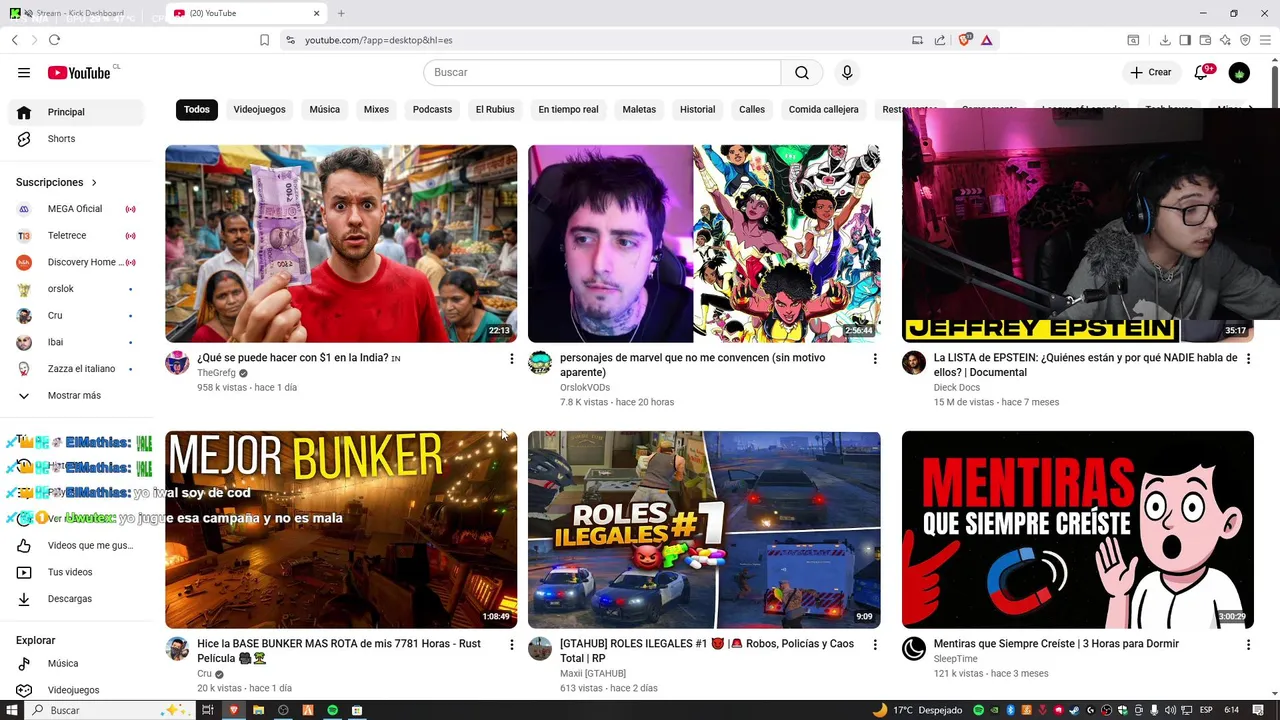Screen dimensions: 1280x720
Task: Start voice search with the microphone icon
Action: tap(847, 72)
